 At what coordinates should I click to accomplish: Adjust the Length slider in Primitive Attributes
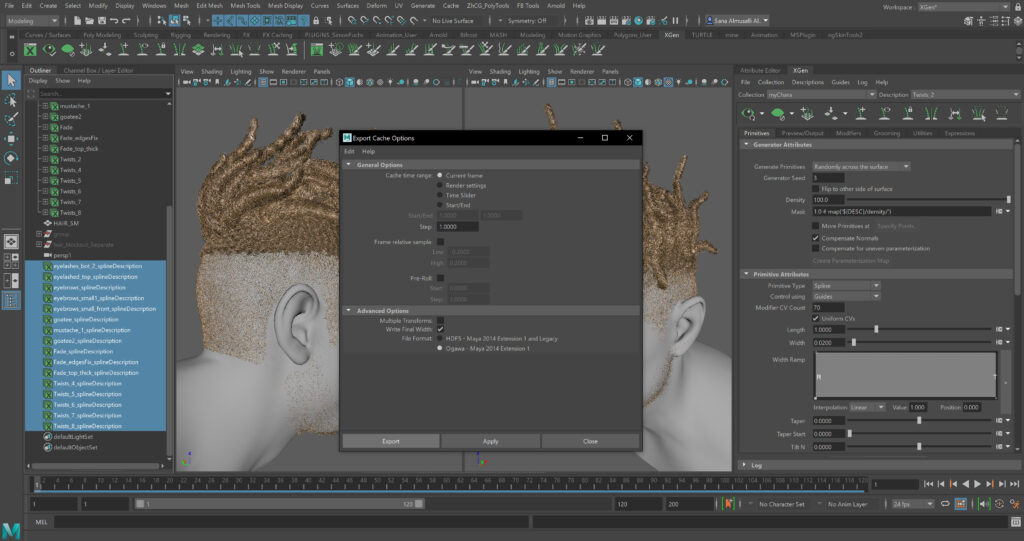877,329
